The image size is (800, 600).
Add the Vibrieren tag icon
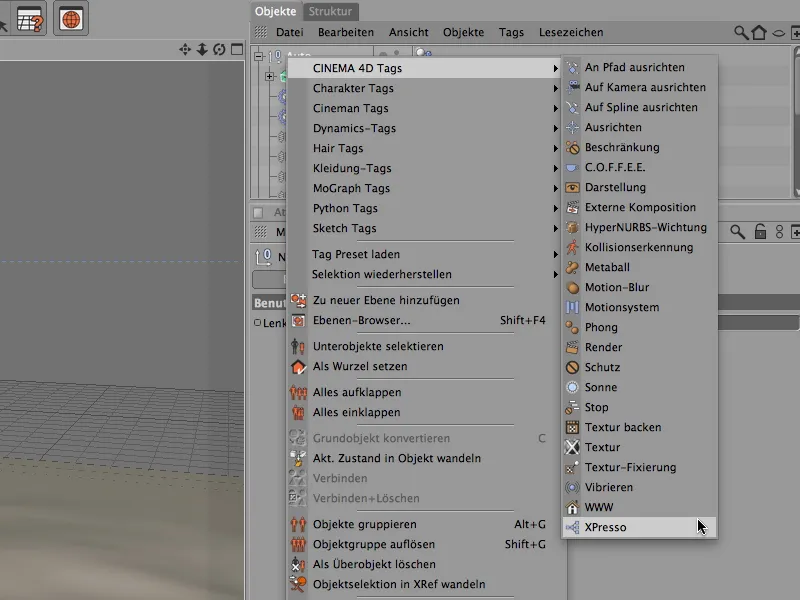[572, 487]
